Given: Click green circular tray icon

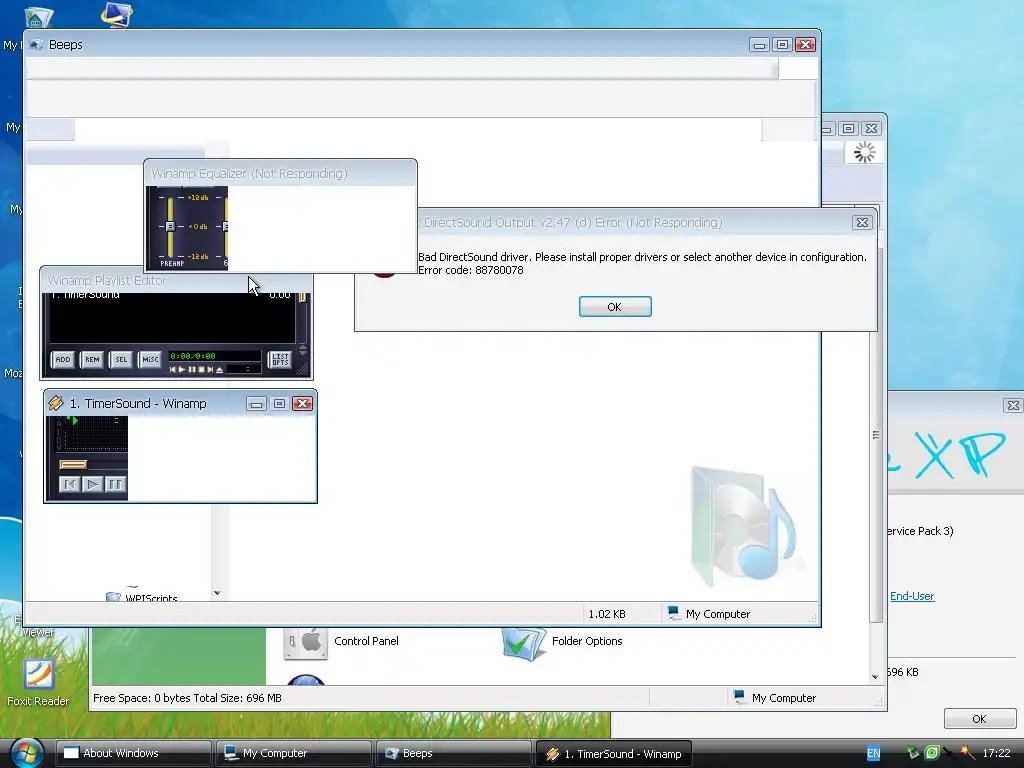Looking at the screenshot, I should (932, 753).
